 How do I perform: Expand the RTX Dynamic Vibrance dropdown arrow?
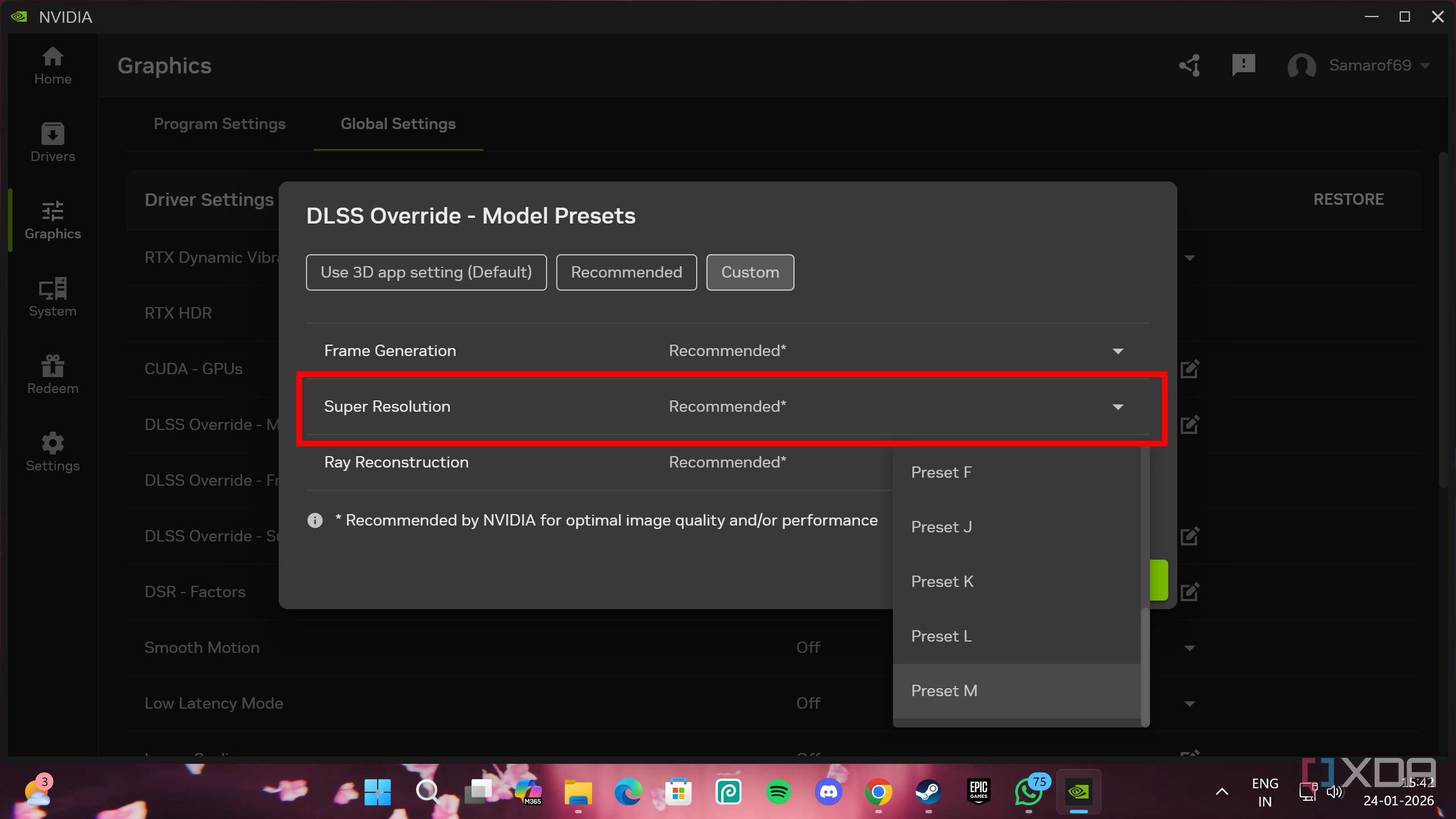[x=1190, y=258]
